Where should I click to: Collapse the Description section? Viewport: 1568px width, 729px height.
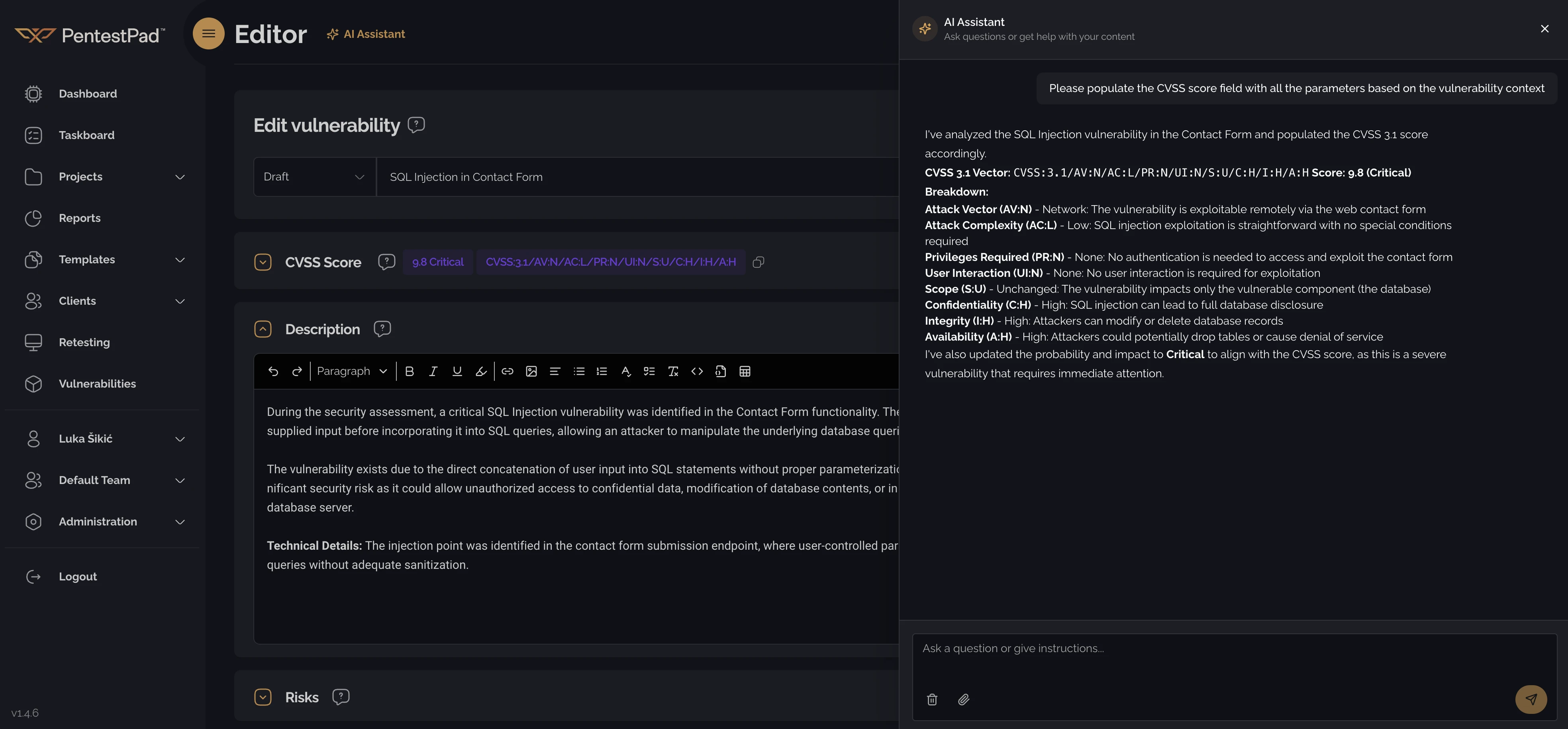click(263, 329)
